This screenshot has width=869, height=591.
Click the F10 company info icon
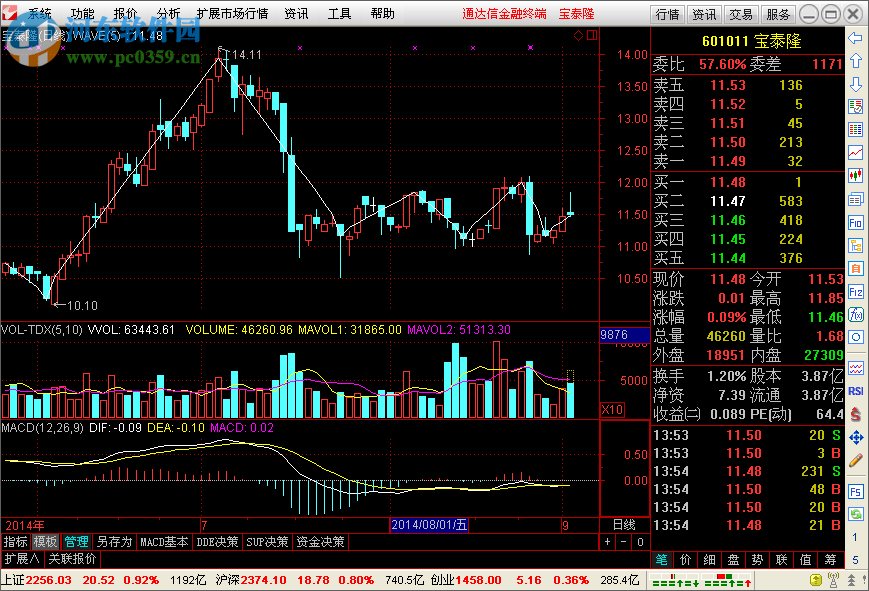[855, 223]
